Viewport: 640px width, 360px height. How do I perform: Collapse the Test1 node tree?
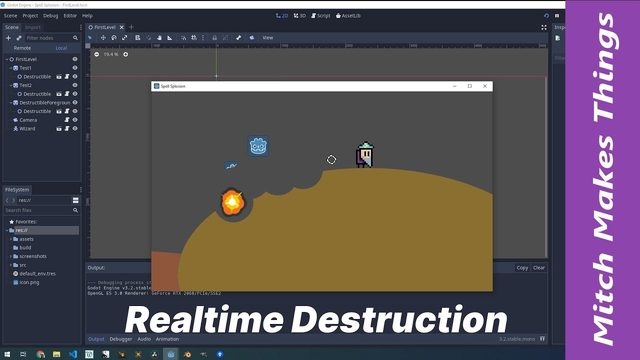(11, 68)
